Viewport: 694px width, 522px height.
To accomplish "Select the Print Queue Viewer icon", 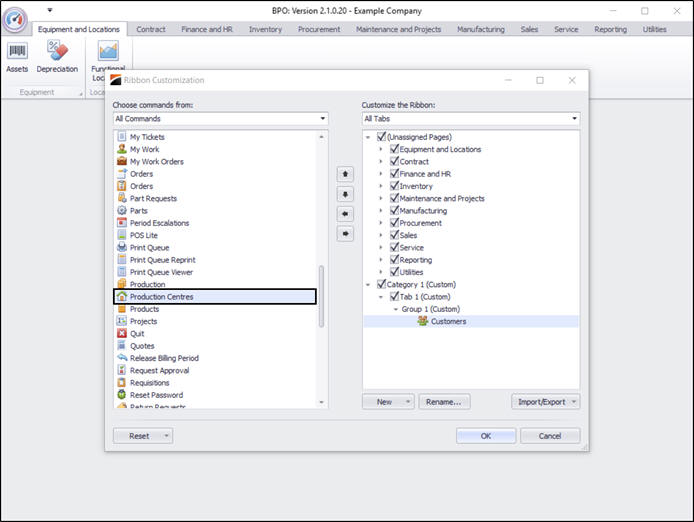I will pos(122,272).
